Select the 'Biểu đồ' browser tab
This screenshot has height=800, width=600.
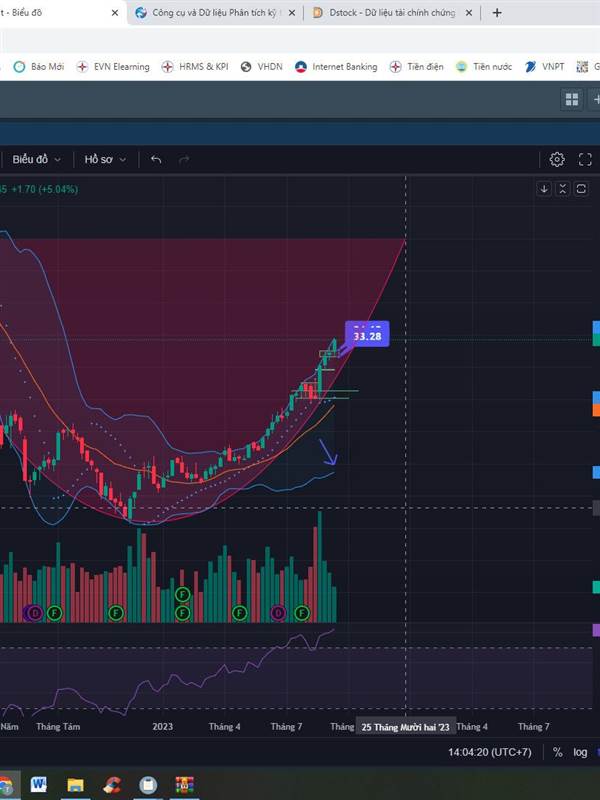pos(56,13)
